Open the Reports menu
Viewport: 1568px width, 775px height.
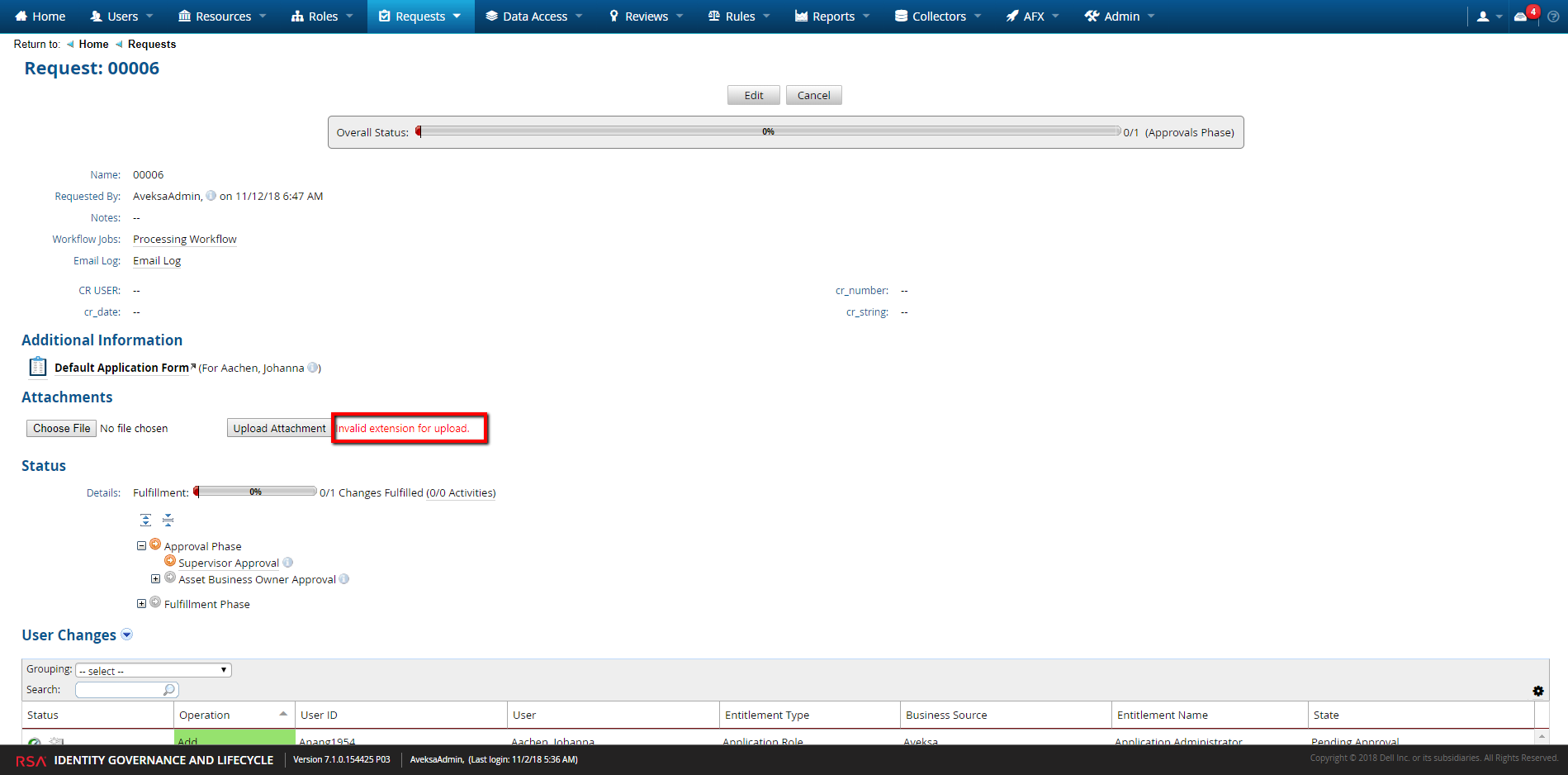831,16
